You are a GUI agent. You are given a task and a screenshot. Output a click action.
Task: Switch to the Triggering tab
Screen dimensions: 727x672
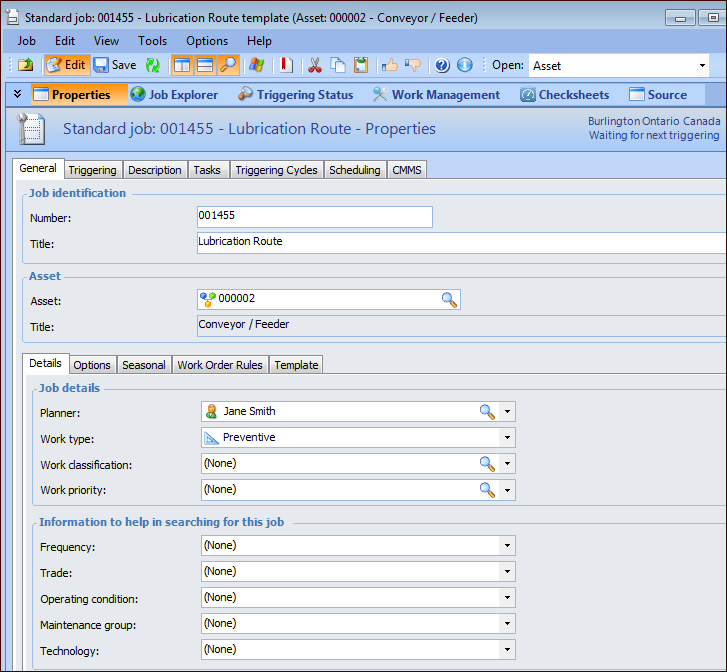(93, 170)
